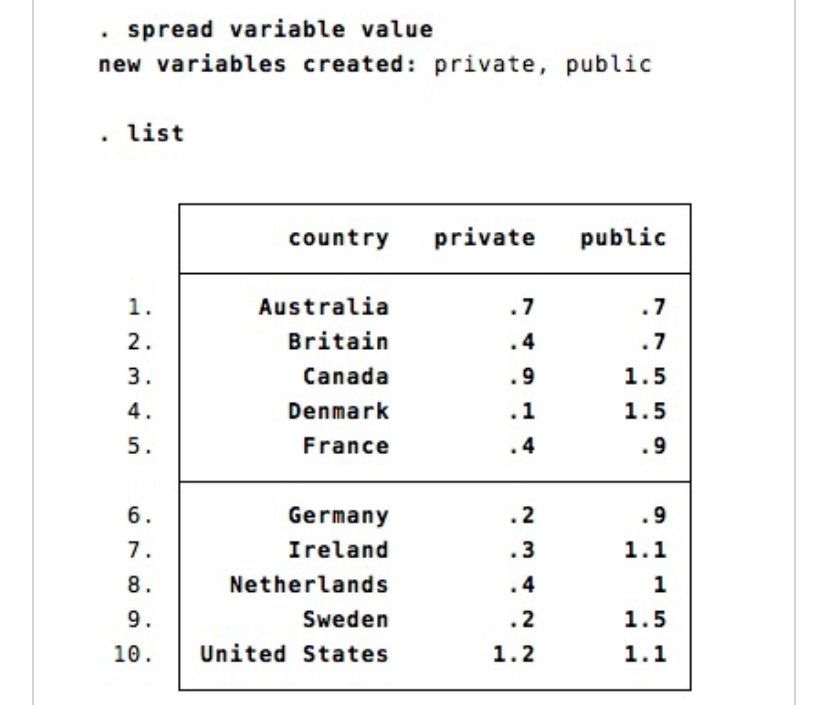Click the Germany country cell

[338, 516]
